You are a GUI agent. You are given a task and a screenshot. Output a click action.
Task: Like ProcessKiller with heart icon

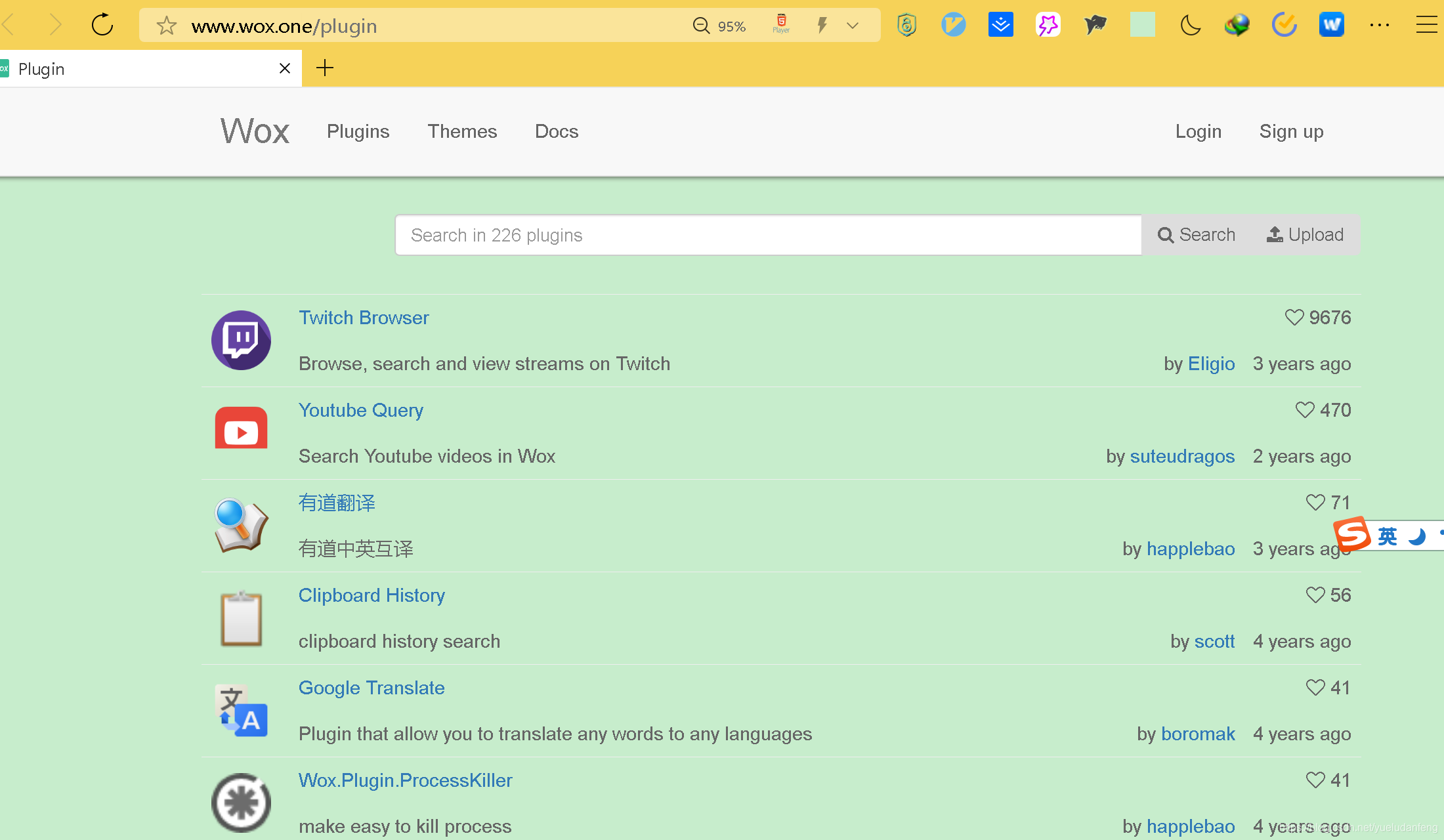[1315, 780]
